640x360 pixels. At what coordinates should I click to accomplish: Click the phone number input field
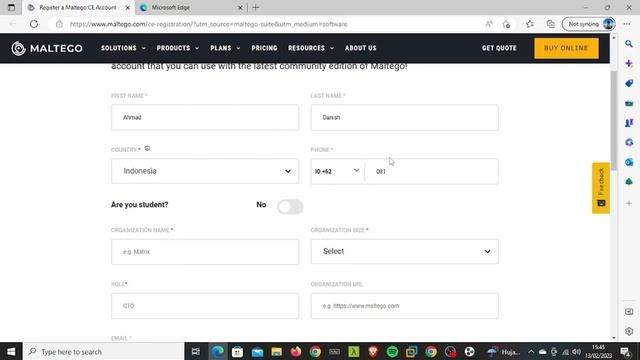[x=432, y=171]
